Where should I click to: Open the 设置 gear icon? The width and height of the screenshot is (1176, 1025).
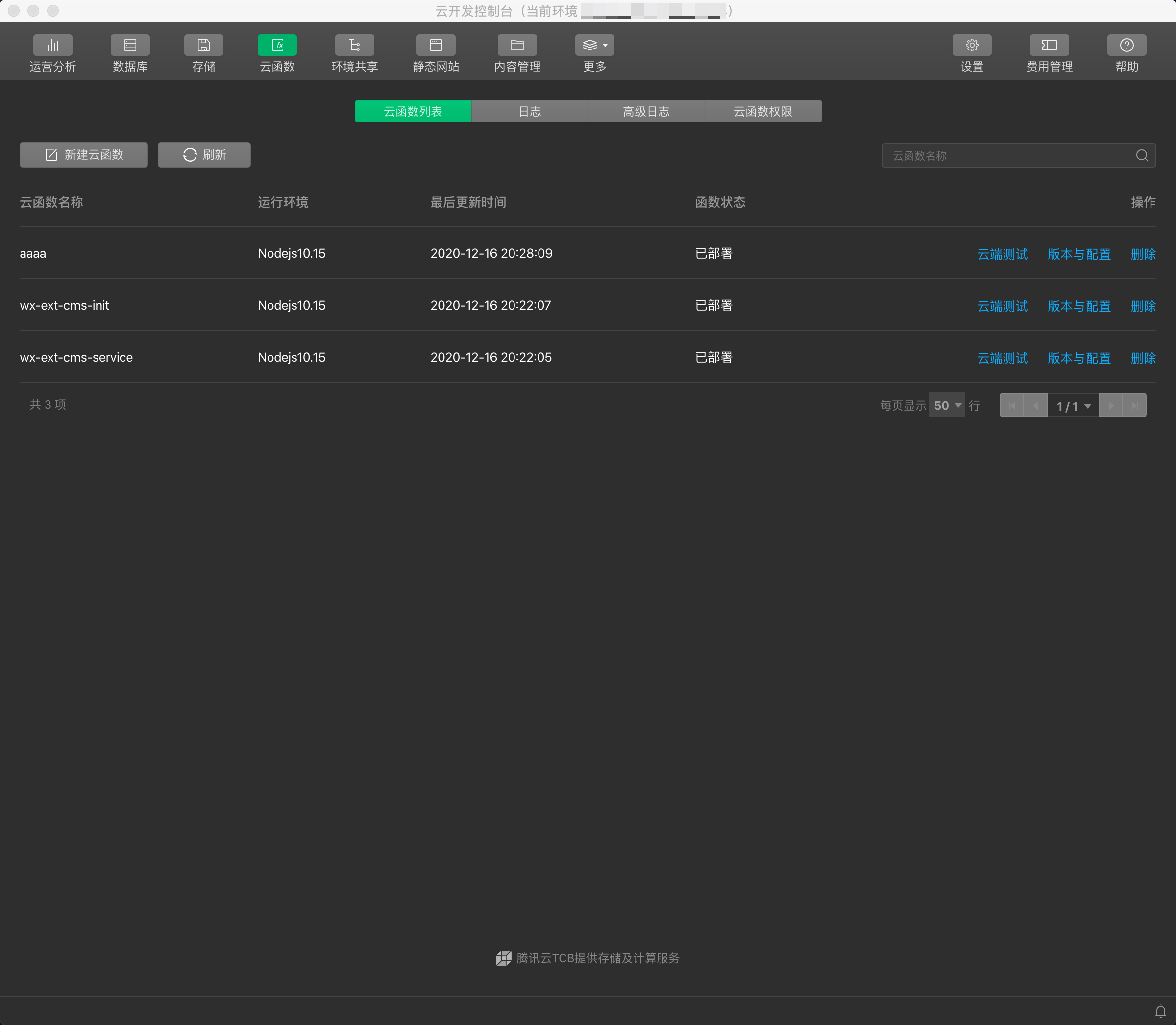pos(972,46)
